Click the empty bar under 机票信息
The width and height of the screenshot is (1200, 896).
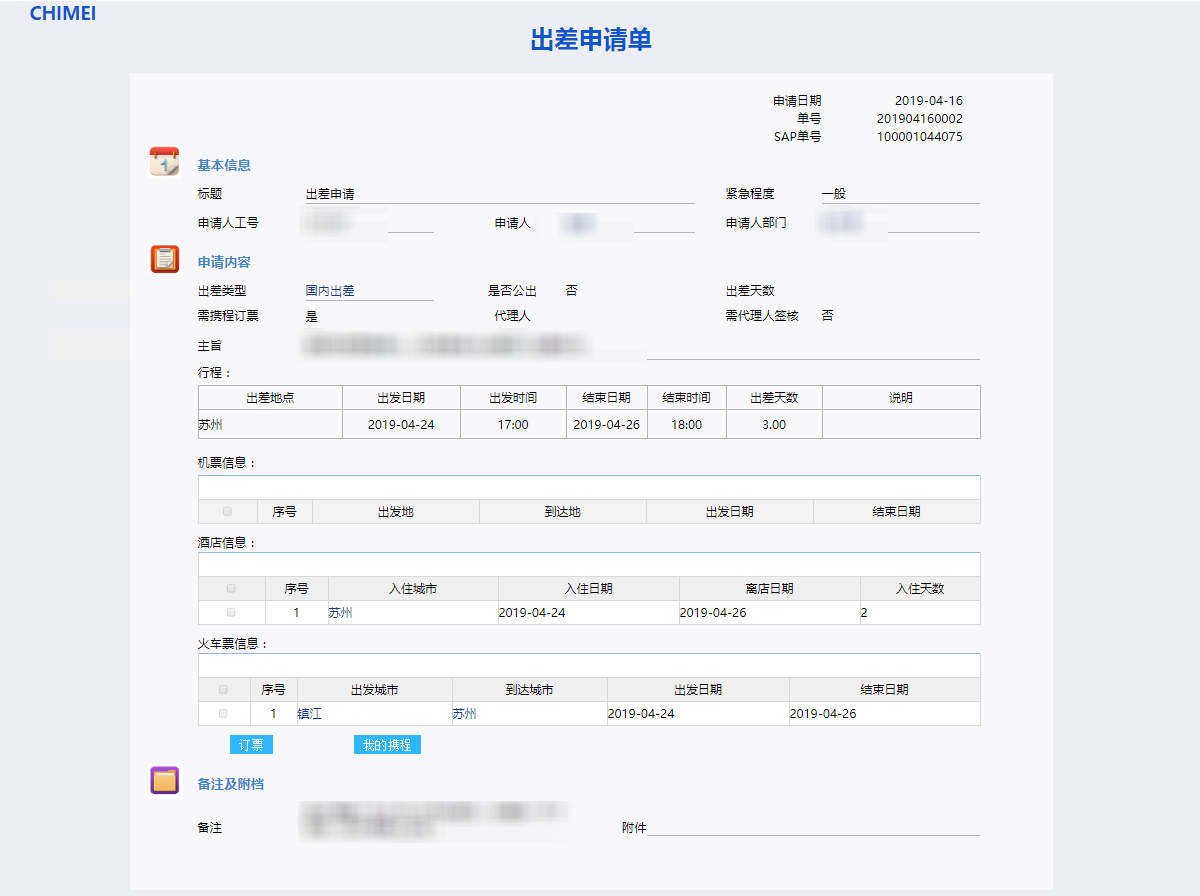pos(589,487)
